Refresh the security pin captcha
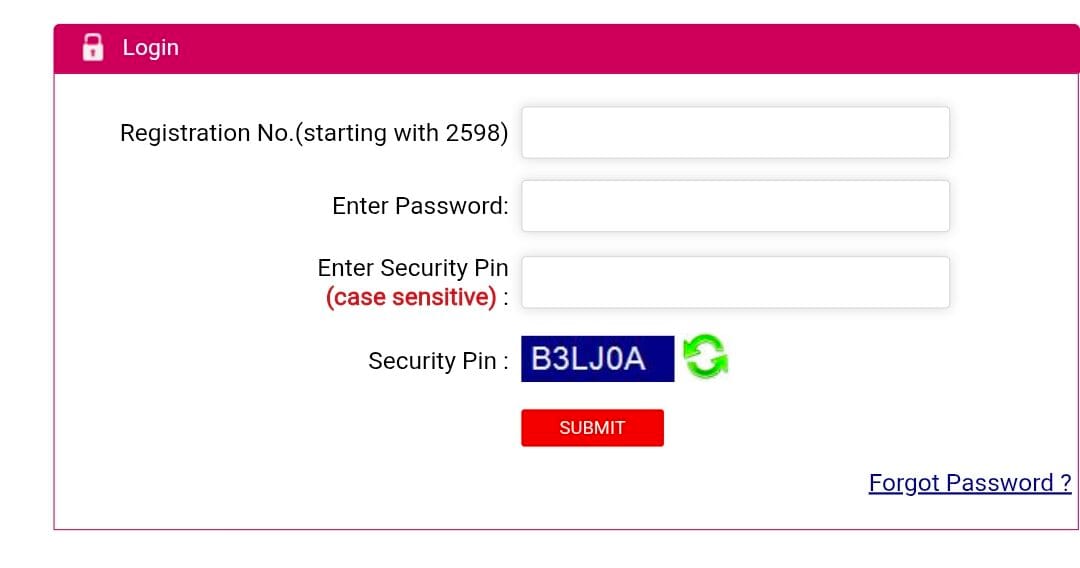This screenshot has width=1080, height=568. tap(705, 358)
